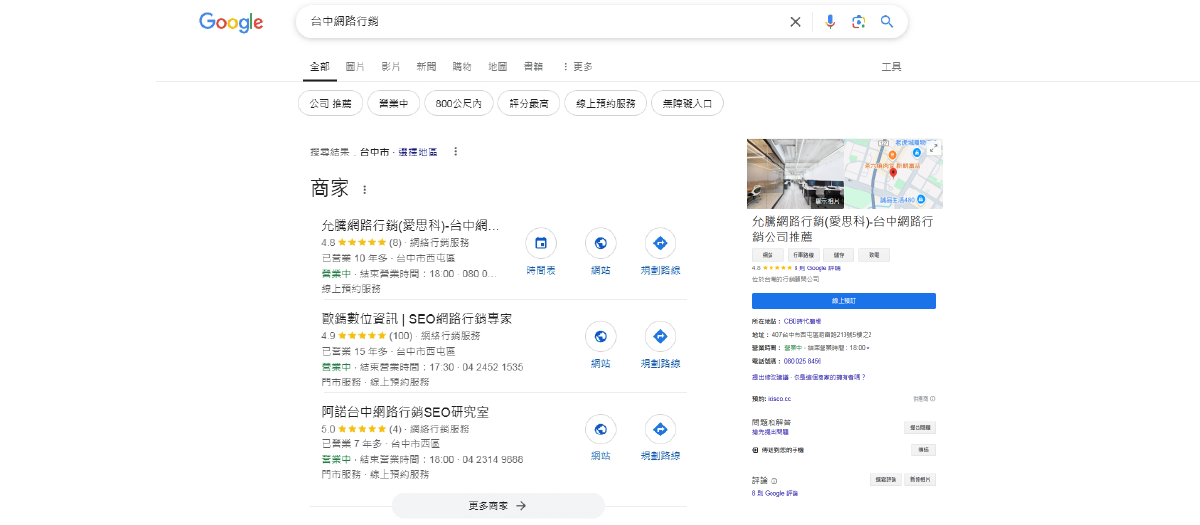Click the 更多商家 button

click(x=497, y=506)
